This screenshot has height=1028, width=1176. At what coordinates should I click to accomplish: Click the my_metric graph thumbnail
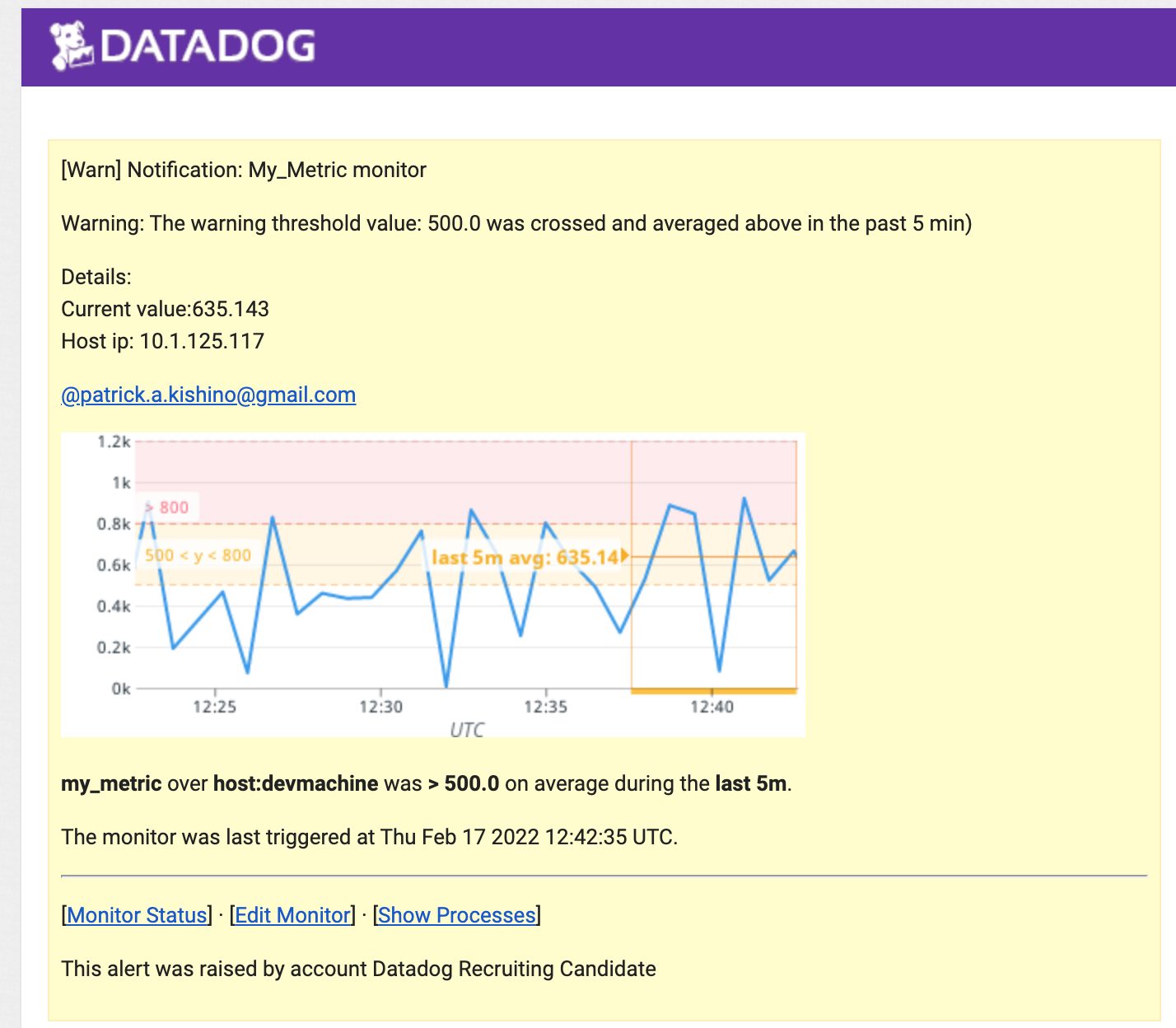coord(433,585)
